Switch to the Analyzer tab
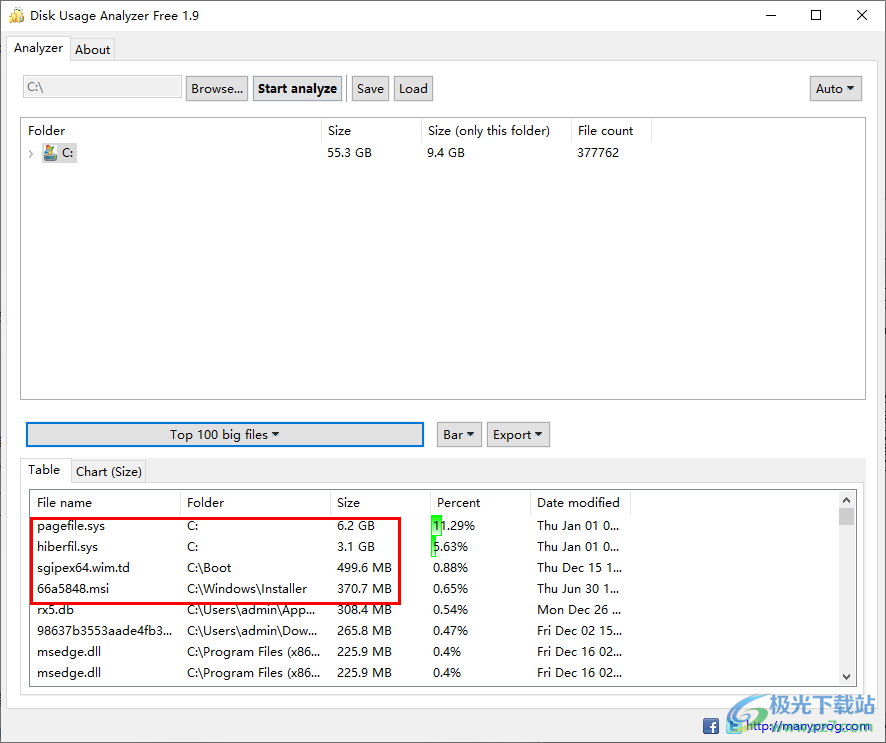This screenshot has width=886, height=743. tap(38, 48)
